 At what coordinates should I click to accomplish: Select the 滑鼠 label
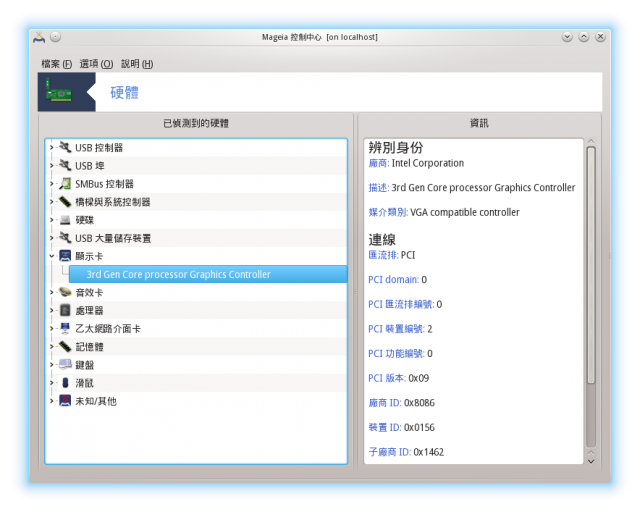coord(84,383)
